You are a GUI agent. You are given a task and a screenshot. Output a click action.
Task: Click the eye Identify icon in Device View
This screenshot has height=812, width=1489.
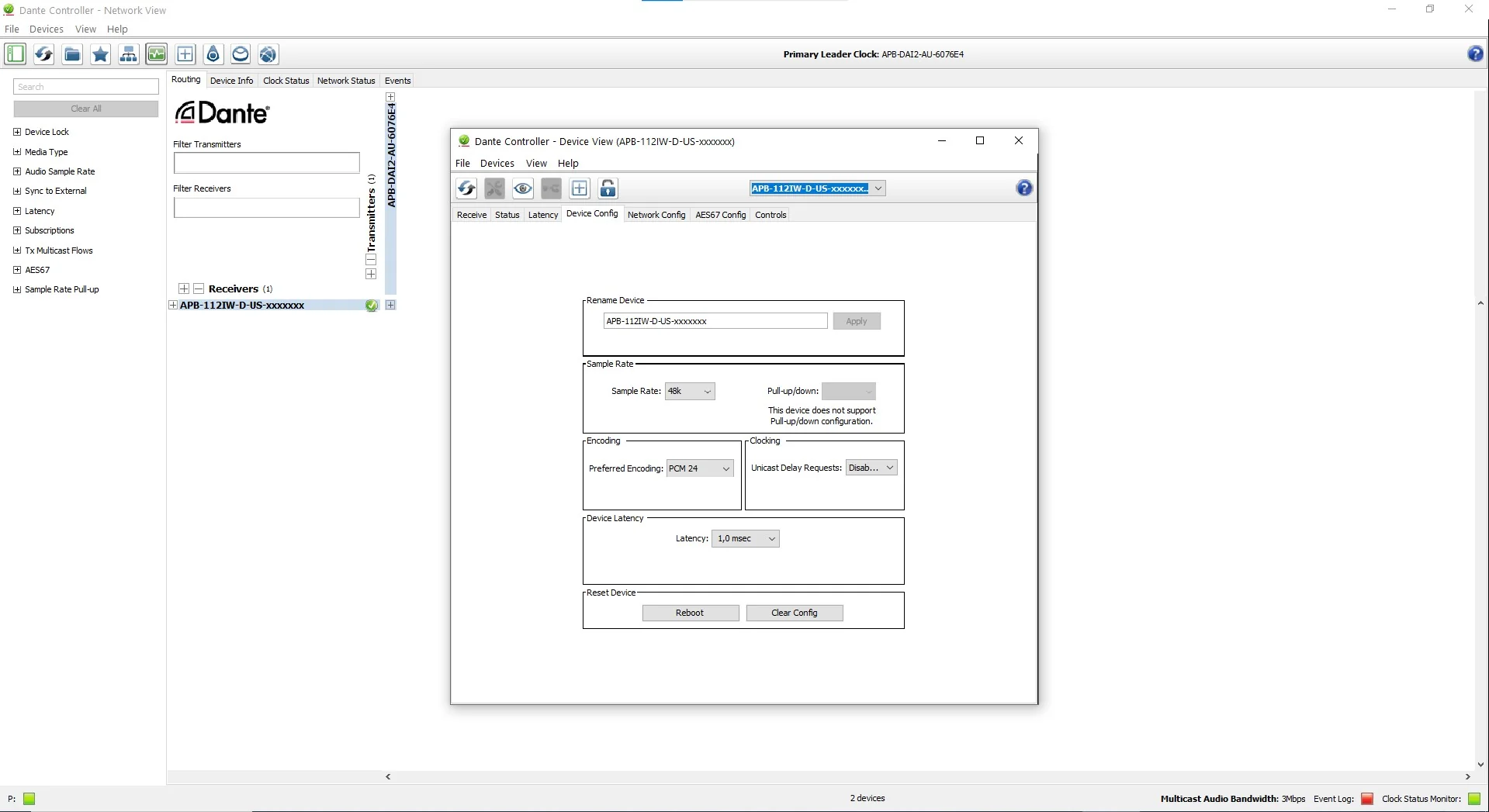tap(523, 188)
